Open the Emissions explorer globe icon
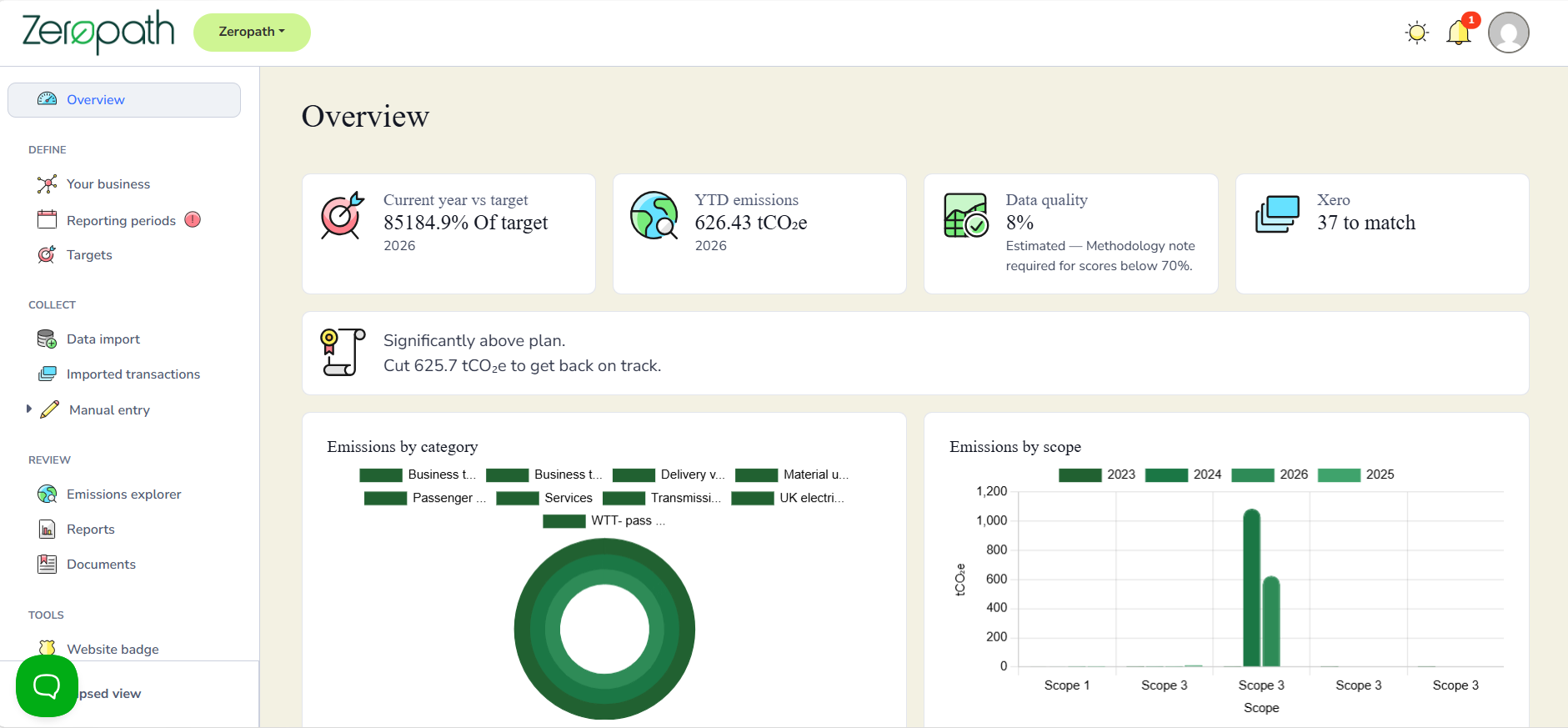The height and width of the screenshot is (728, 1568). [48, 494]
